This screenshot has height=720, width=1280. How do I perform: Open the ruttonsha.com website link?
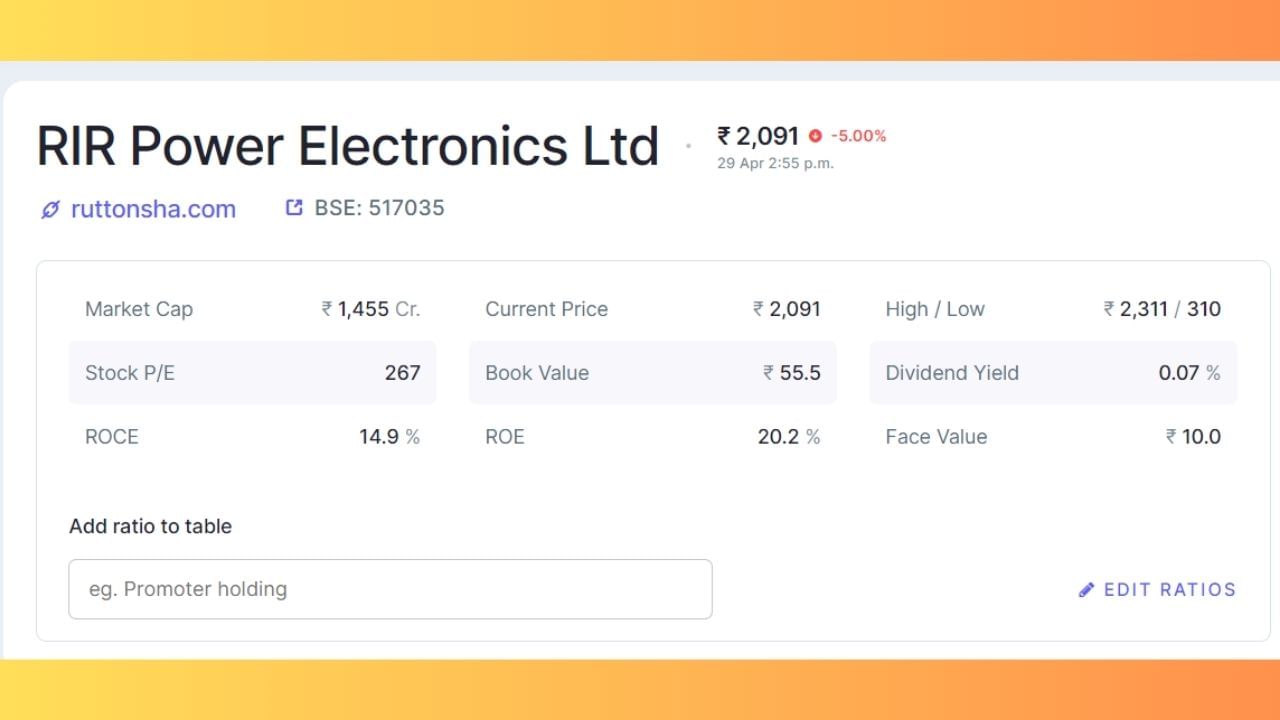[152, 209]
